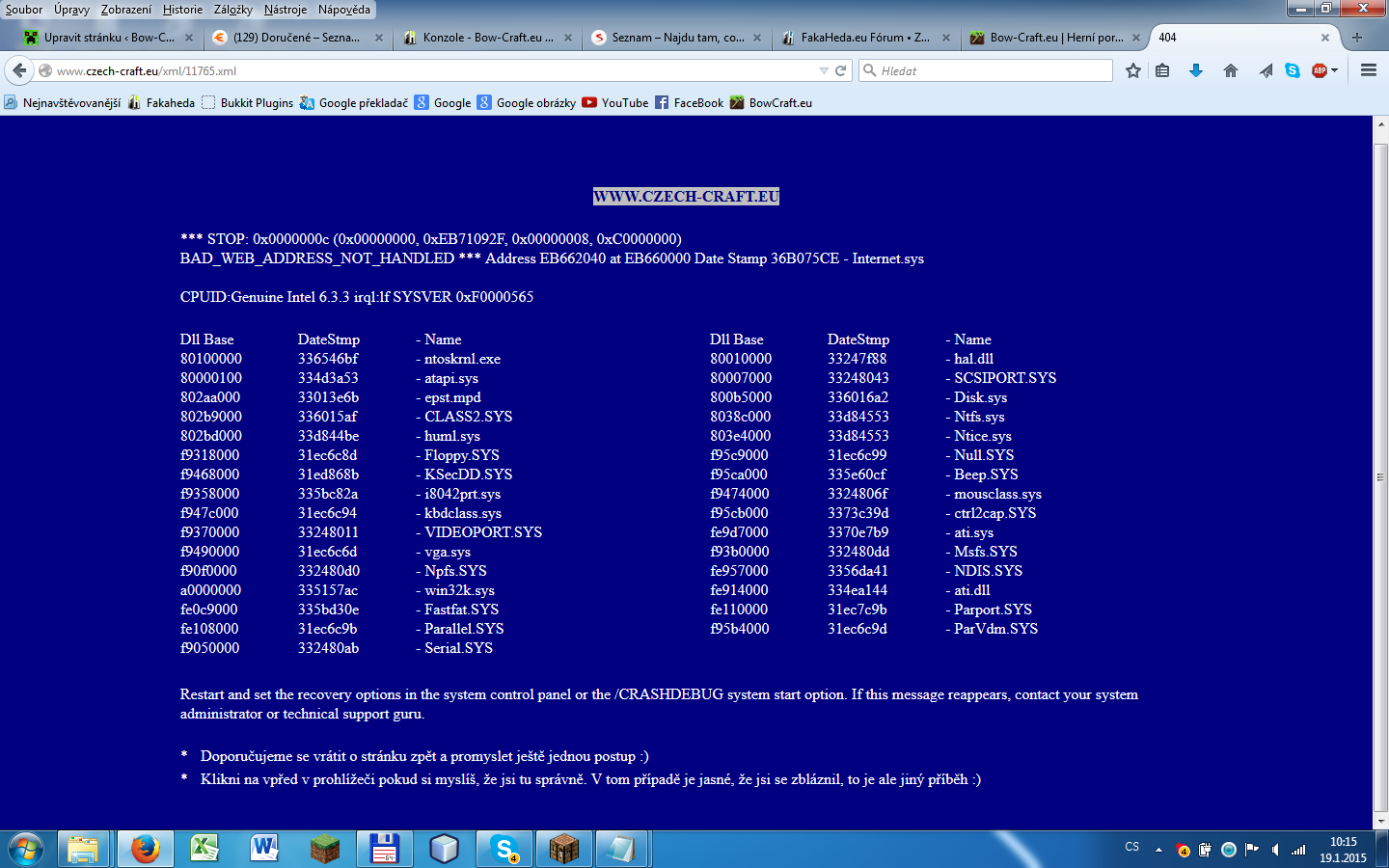Click the page vertical scrollbar
The height and width of the screenshot is (868, 1389).
click(1380, 473)
